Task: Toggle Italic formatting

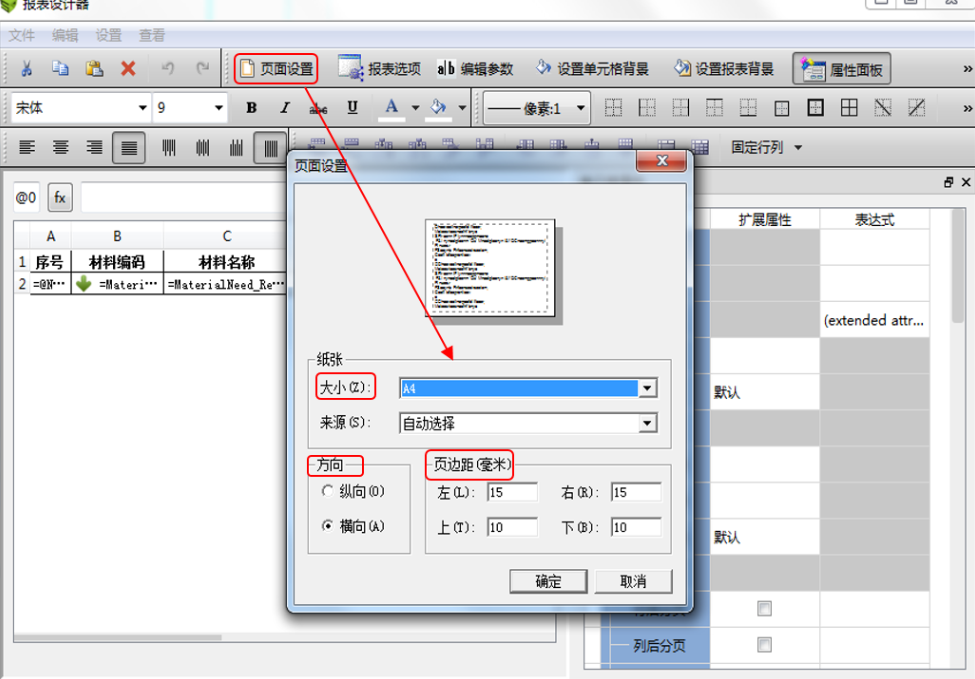Action: [285, 108]
